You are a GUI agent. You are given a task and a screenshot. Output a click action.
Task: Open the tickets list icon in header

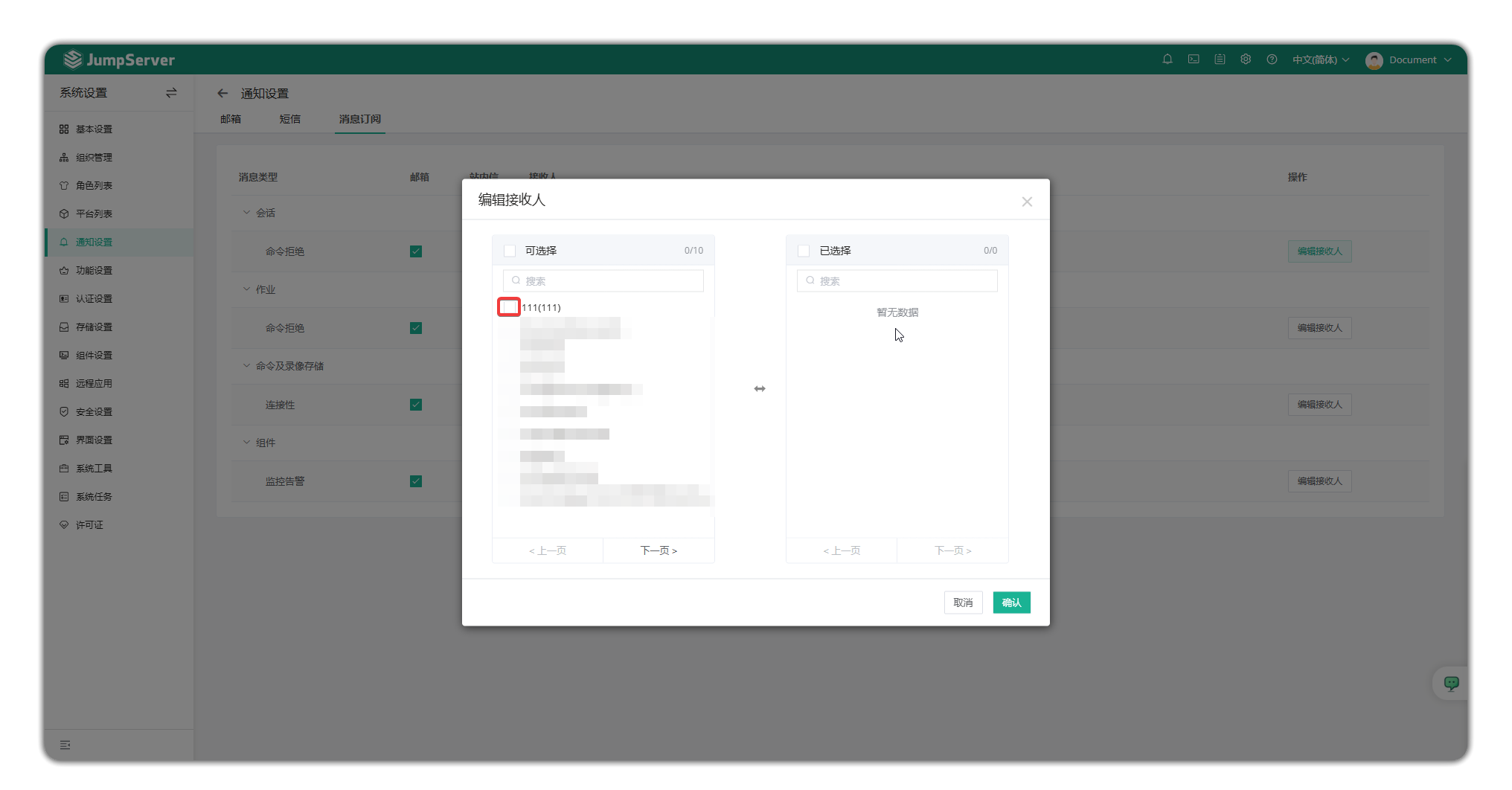1220,60
